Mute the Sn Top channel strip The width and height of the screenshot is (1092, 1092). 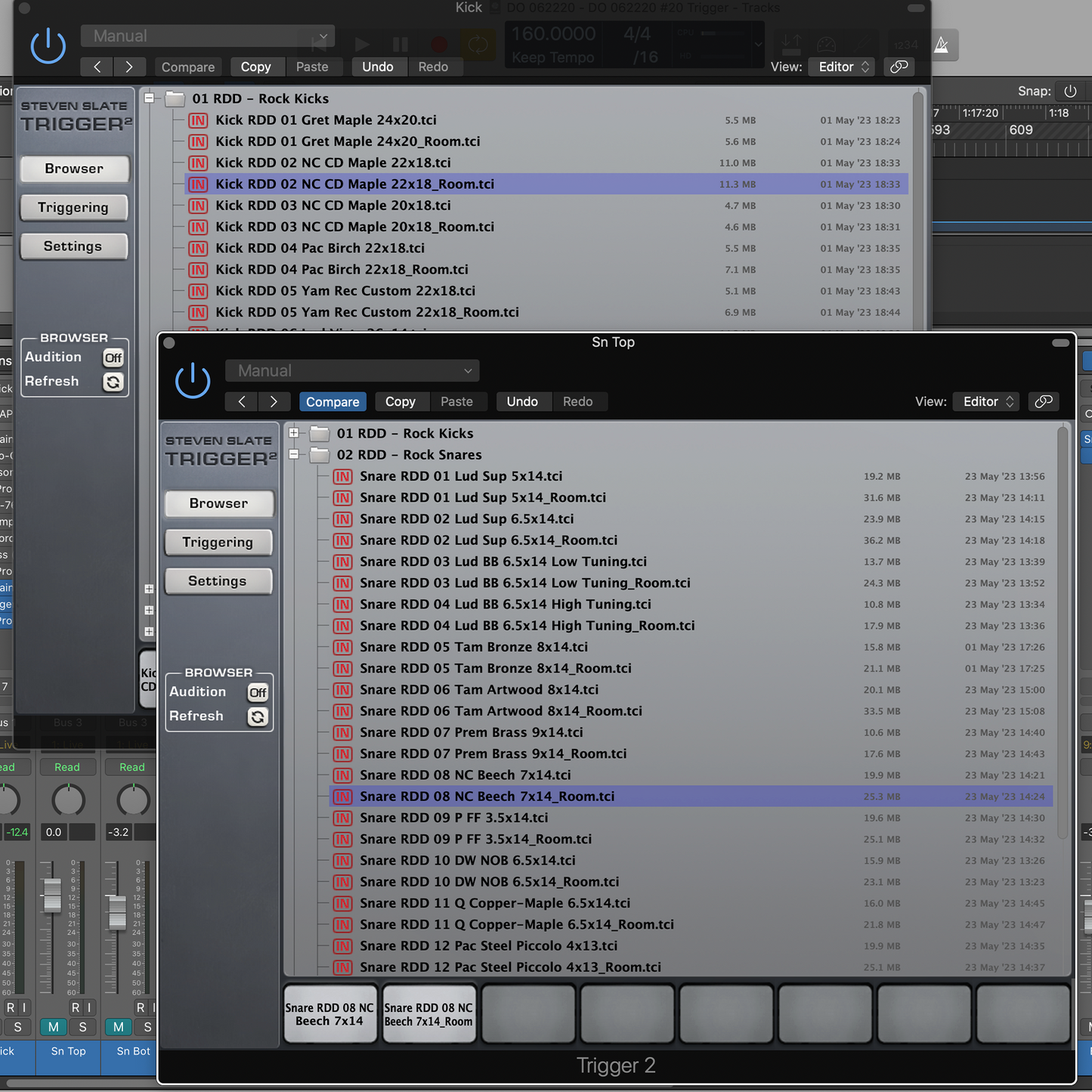click(54, 1027)
